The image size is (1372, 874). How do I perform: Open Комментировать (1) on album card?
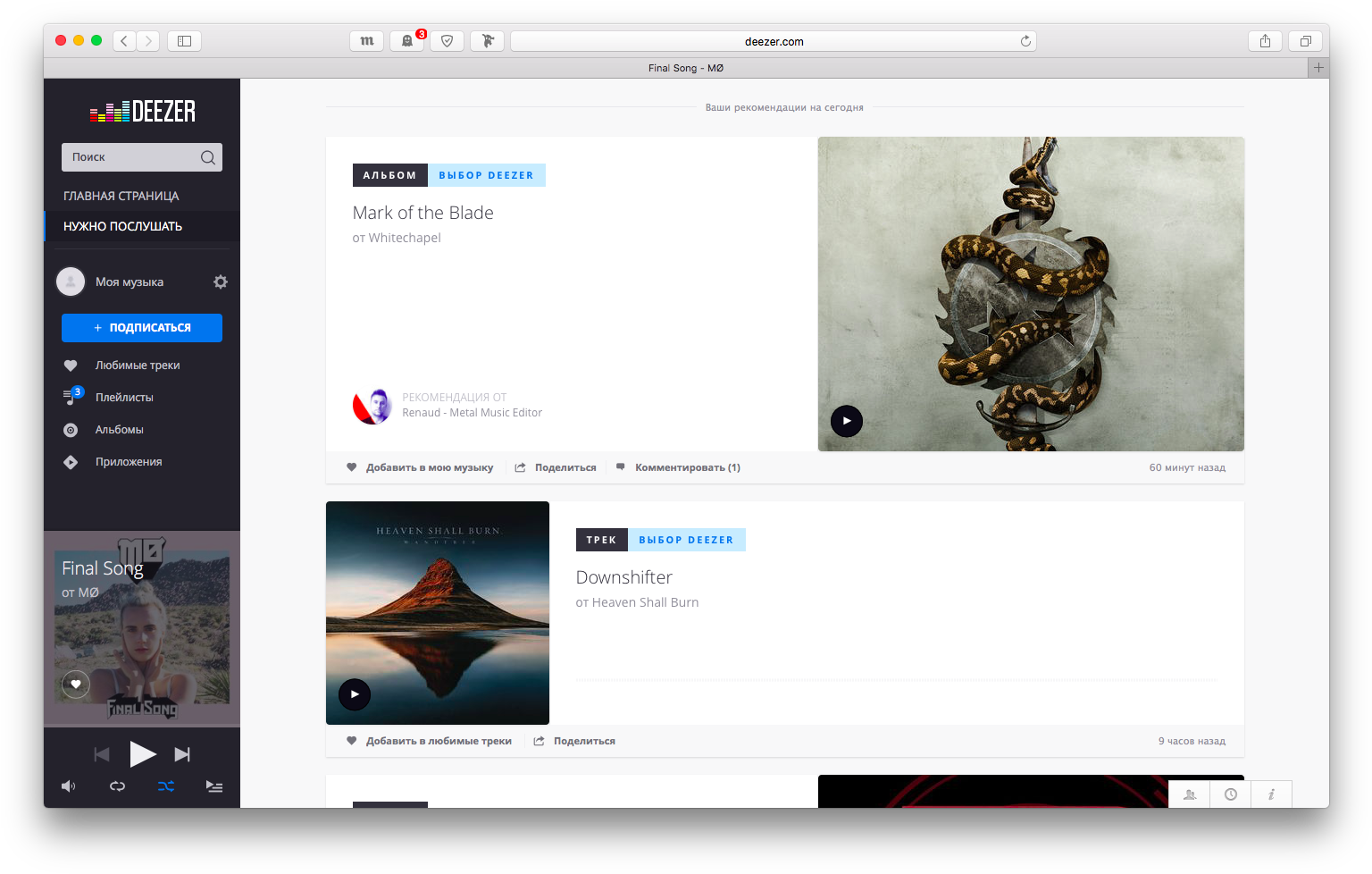point(687,467)
